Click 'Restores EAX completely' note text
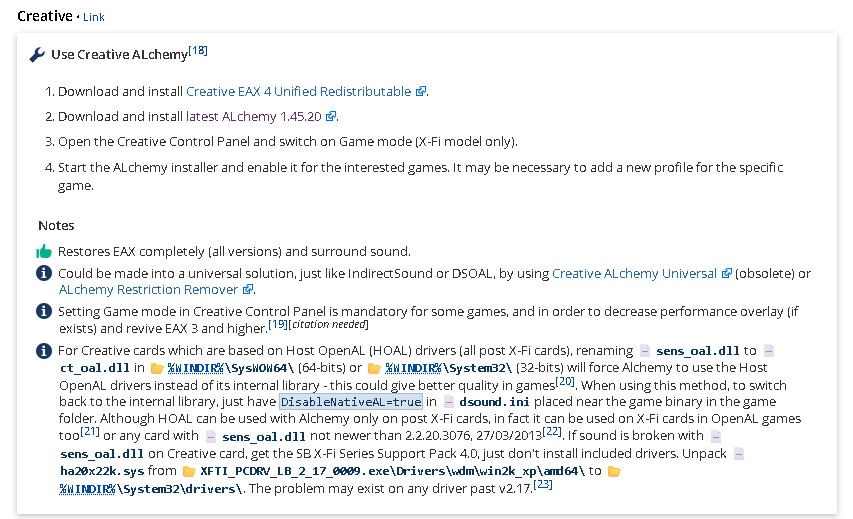The image size is (853, 519). pyautogui.click(x=234, y=251)
